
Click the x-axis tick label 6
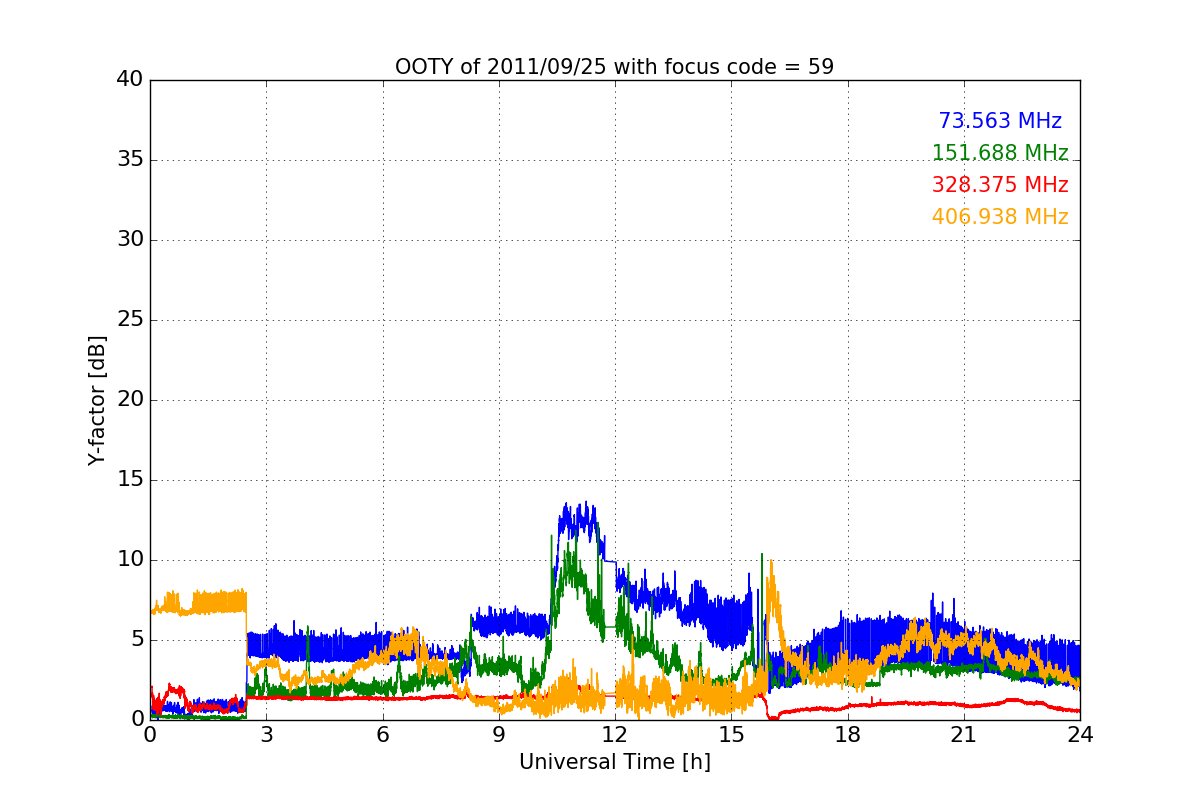pyautogui.click(x=382, y=735)
